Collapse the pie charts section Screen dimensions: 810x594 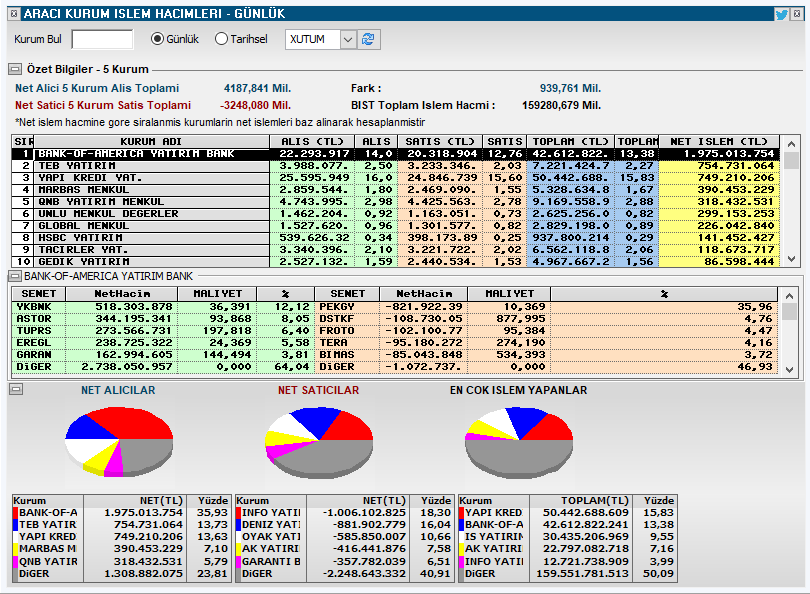pyautogui.click(x=16, y=390)
